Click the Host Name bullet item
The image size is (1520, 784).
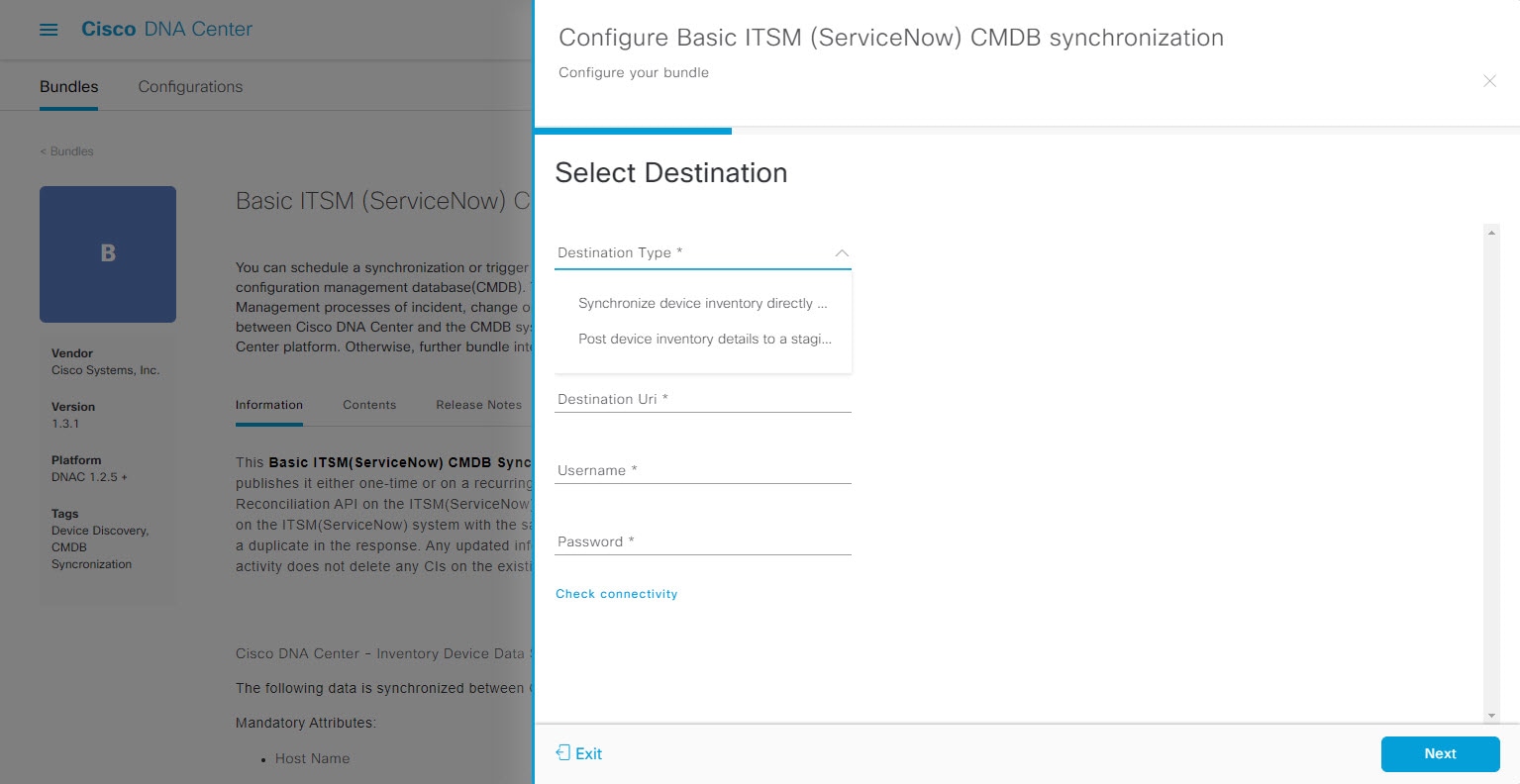pyautogui.click(x=312, y=758)
